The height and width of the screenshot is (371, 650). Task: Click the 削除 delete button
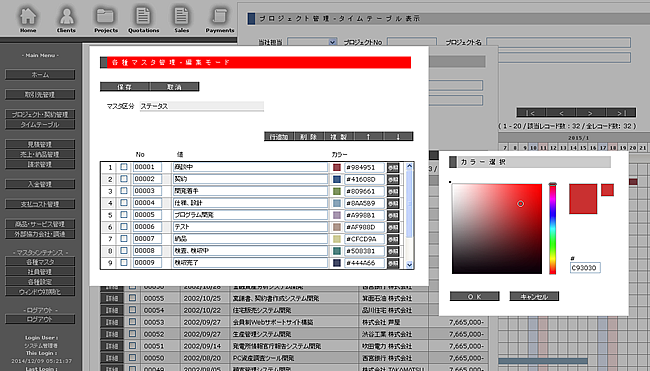pos(308,136)
